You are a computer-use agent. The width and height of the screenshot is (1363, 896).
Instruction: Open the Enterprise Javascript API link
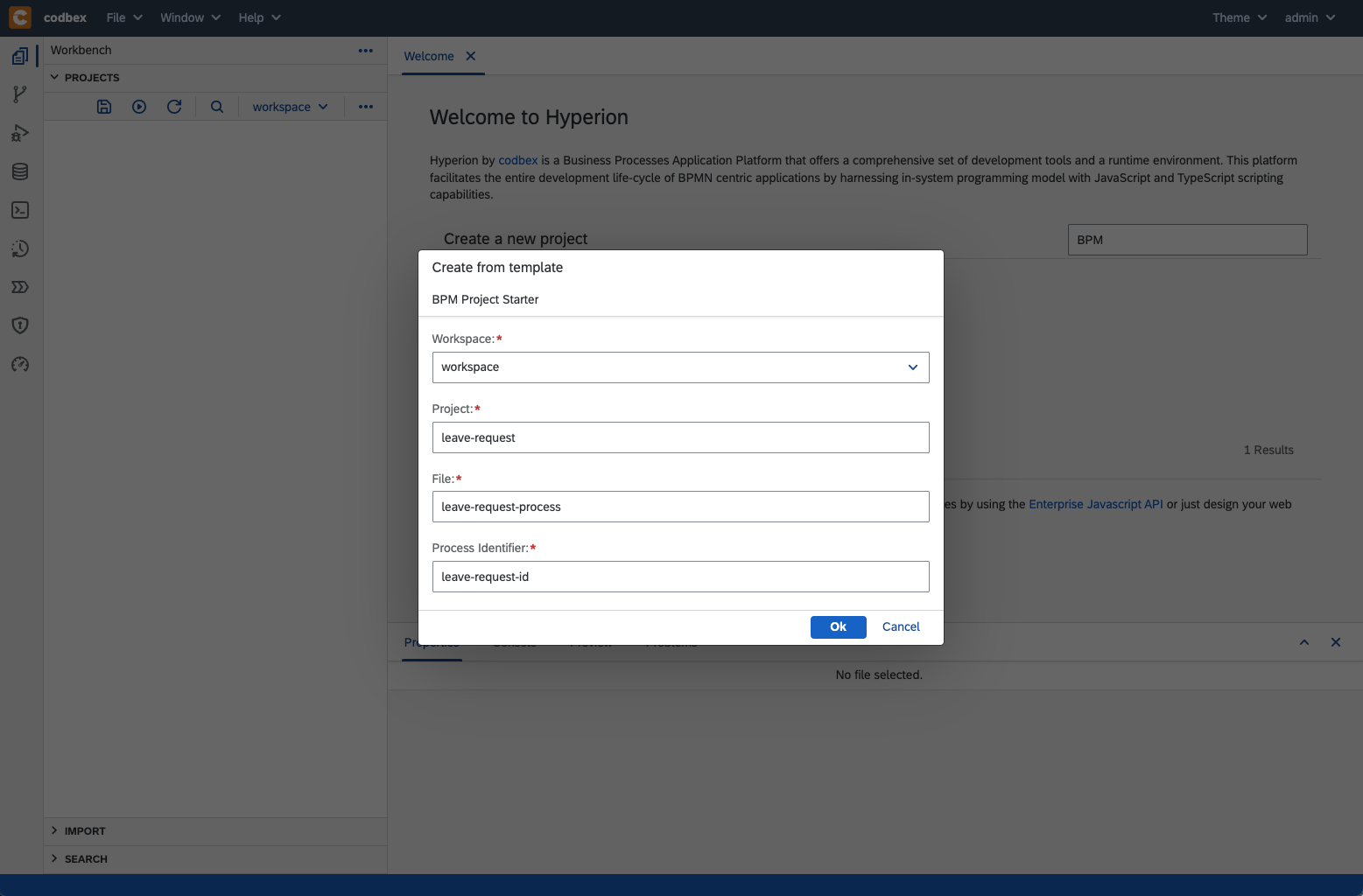(1096, 504)
